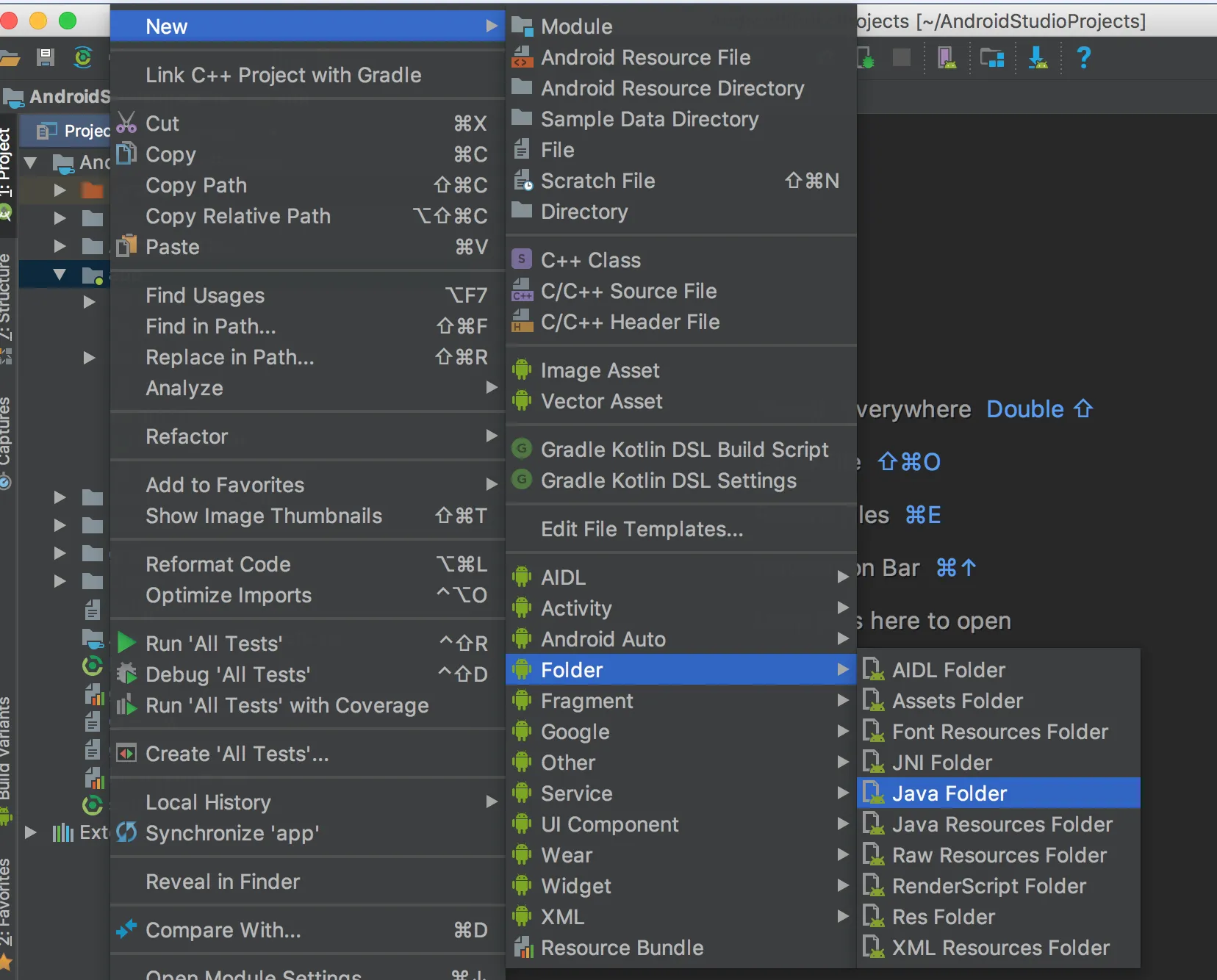The image size is (1217, 980).
Task: Choose Find Usages in the context menu
Action: 307,295
